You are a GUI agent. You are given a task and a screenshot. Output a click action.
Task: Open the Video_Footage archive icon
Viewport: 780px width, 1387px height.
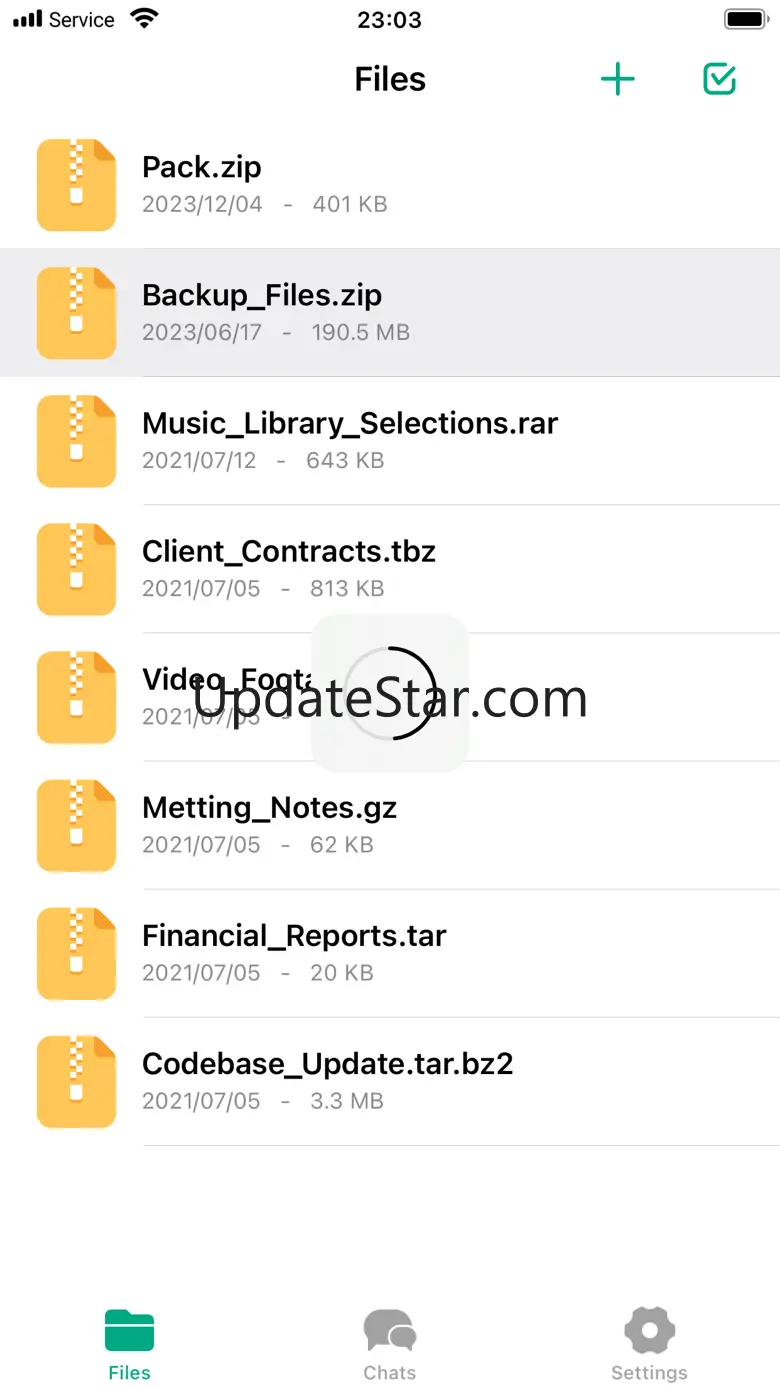[x=77, y=697]
